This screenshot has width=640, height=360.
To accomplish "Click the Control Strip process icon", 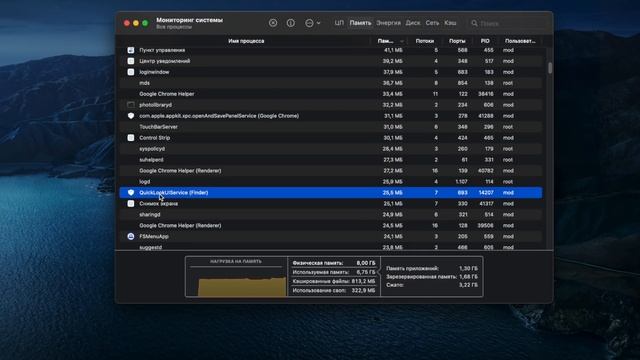I will pos(131,138).
